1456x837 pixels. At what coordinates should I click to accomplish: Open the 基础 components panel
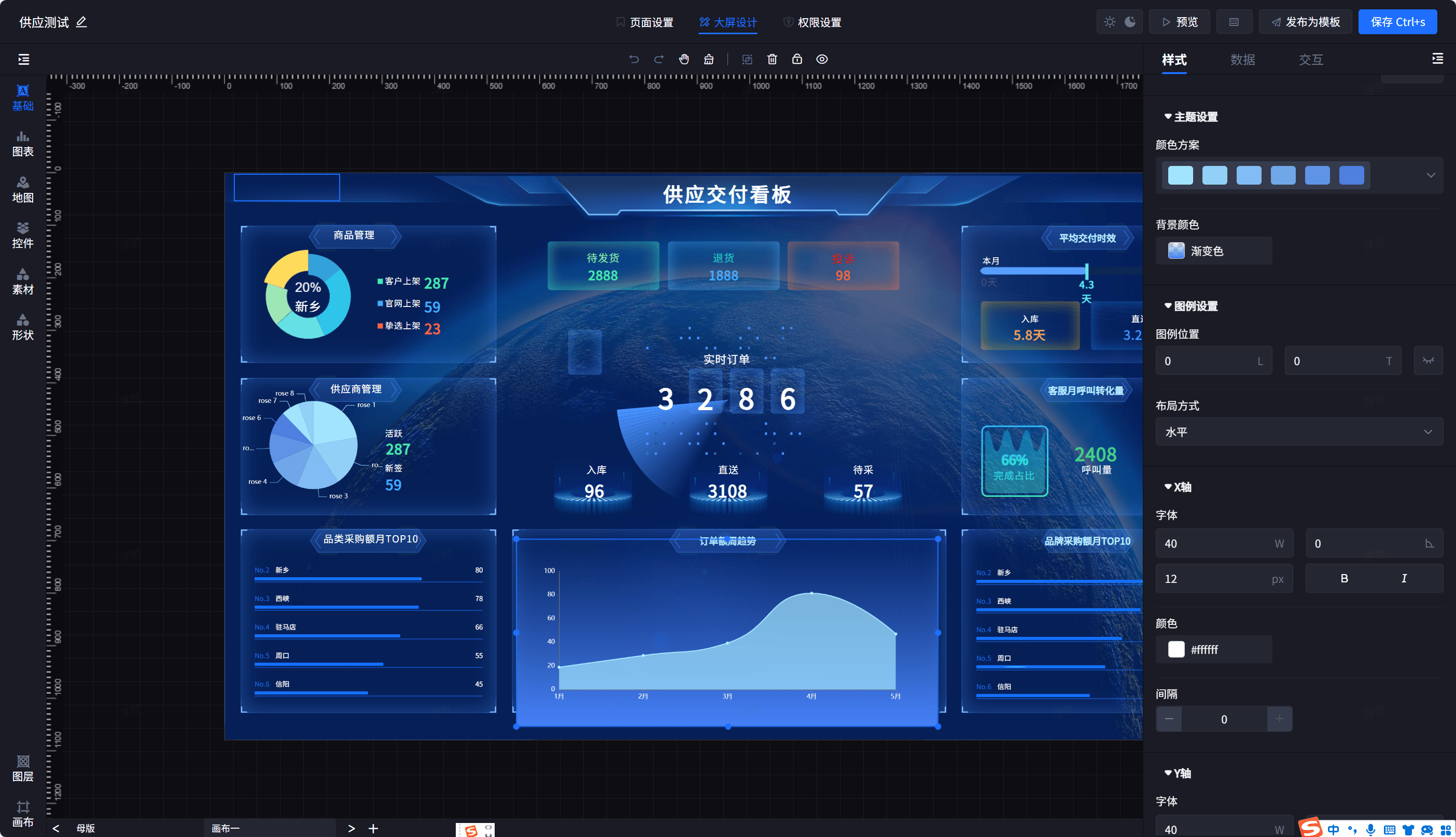[x=23, y=97]
